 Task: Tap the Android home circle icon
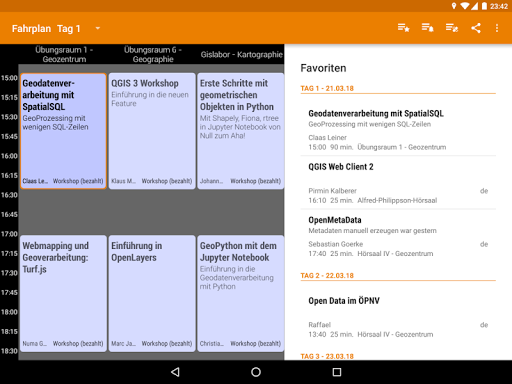click(256, 372)
